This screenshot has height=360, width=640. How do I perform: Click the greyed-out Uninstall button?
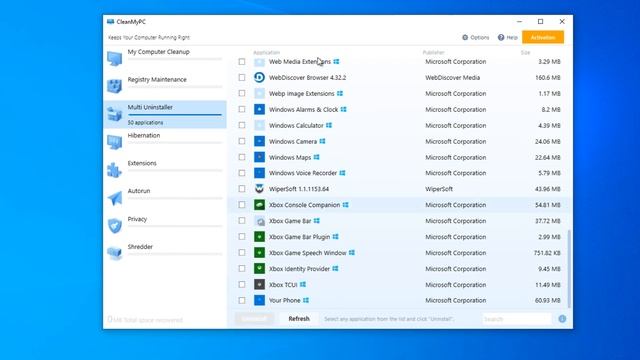pos(254,319)
